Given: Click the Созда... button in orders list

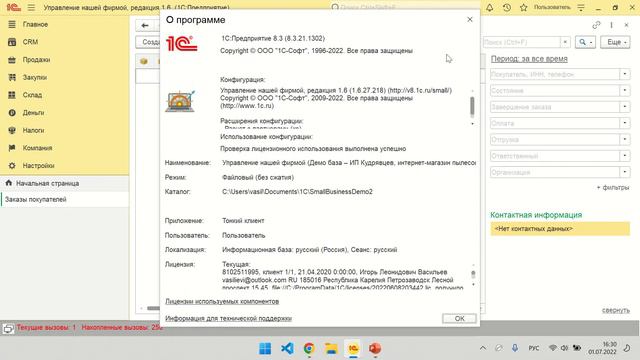Looking at the screenshot, I should pos(149,42).
